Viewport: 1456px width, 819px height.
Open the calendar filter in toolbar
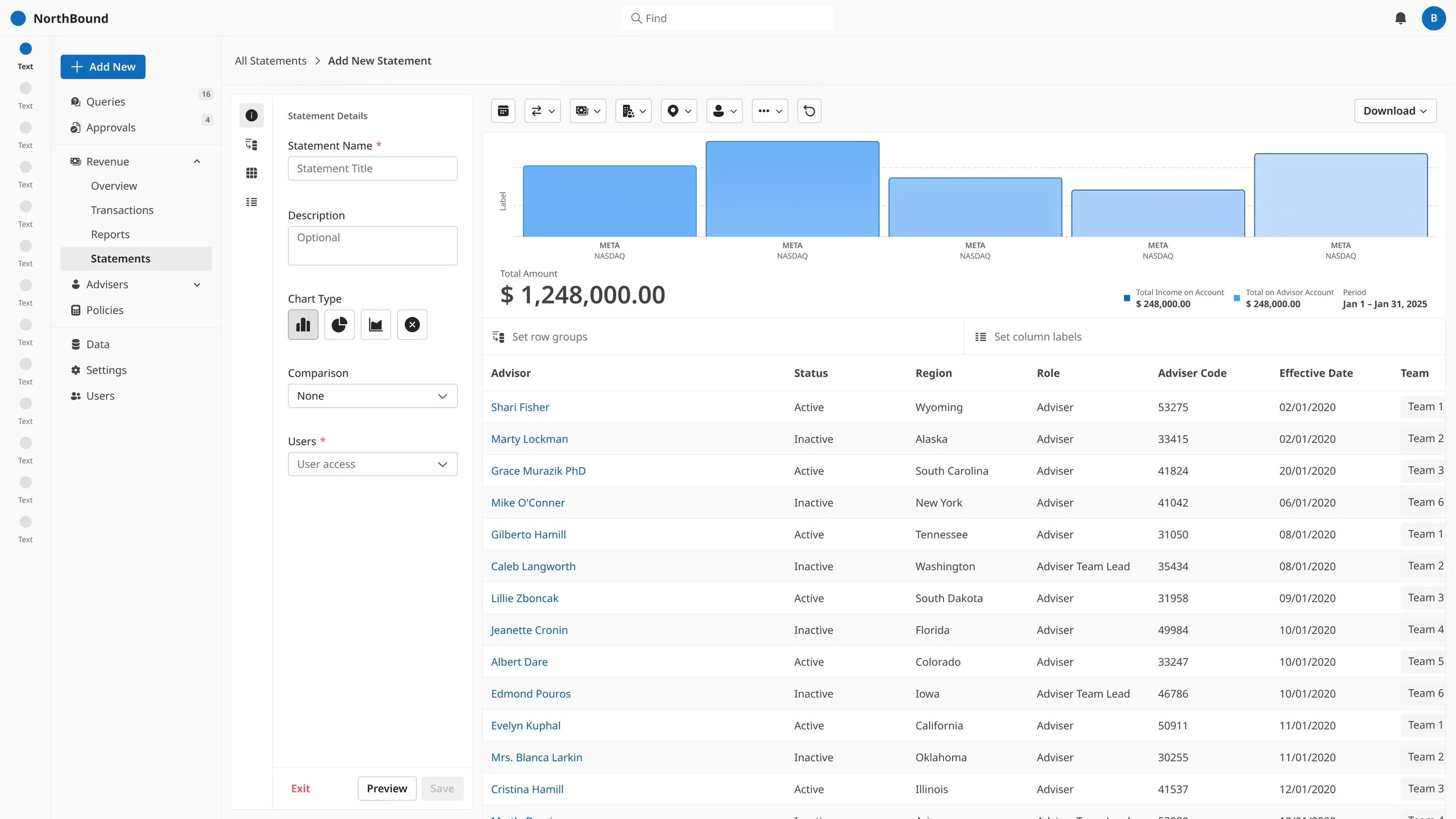503,111
